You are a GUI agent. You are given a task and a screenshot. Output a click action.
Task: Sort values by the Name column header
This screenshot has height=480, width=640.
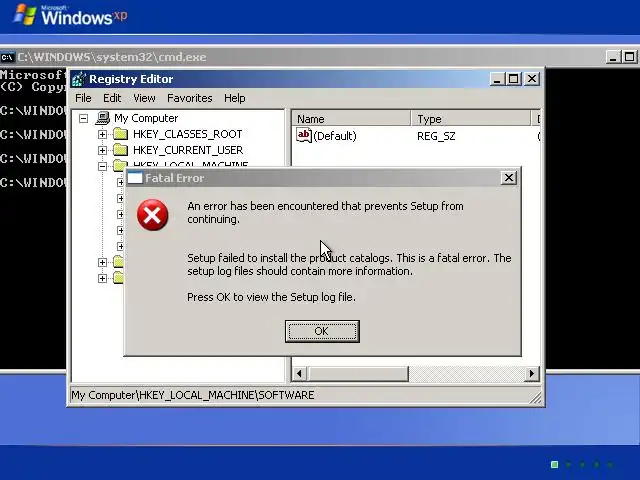(351, 119)
